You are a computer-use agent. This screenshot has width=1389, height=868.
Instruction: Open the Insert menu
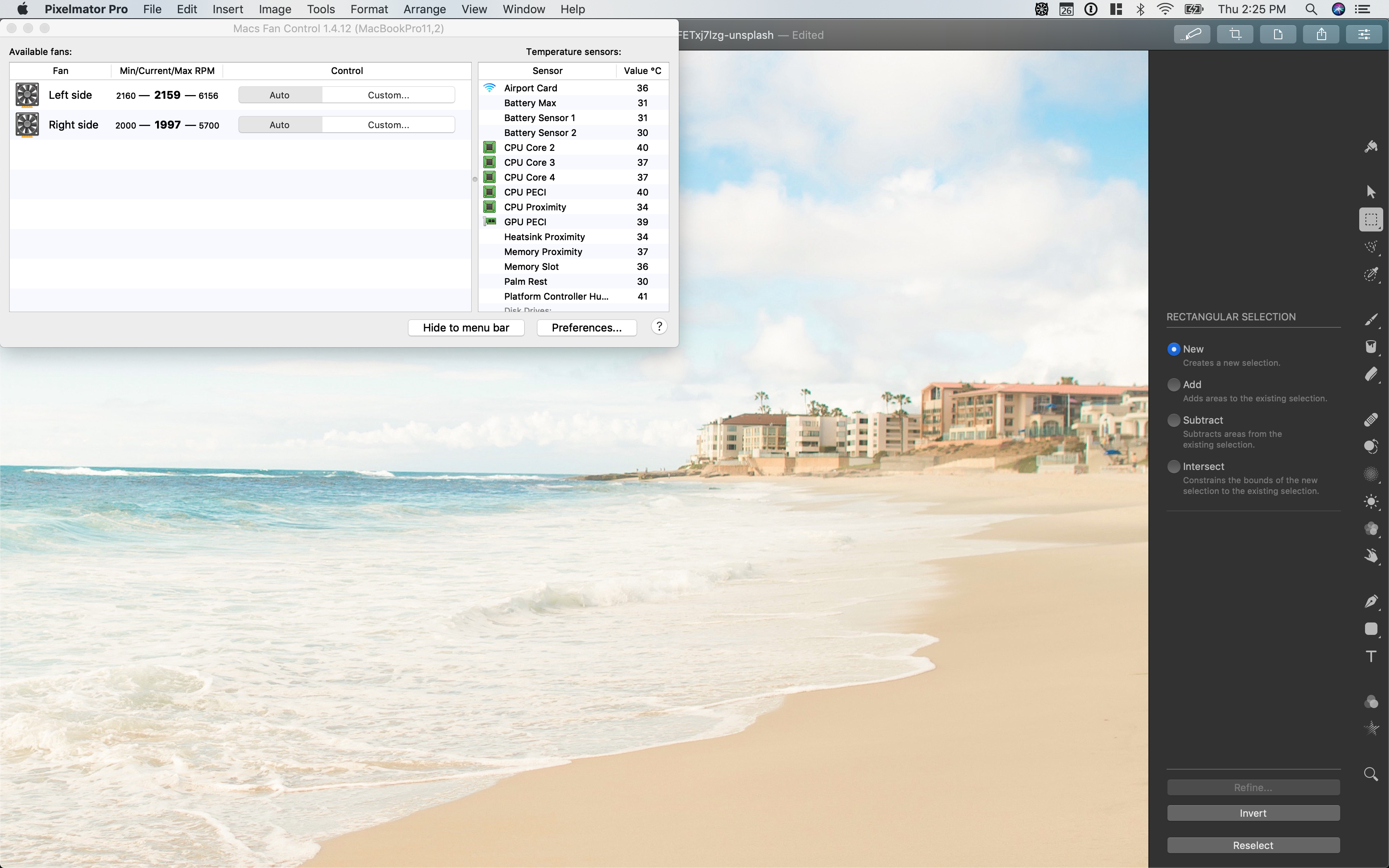pyautogui.click(x=227, y=9)
